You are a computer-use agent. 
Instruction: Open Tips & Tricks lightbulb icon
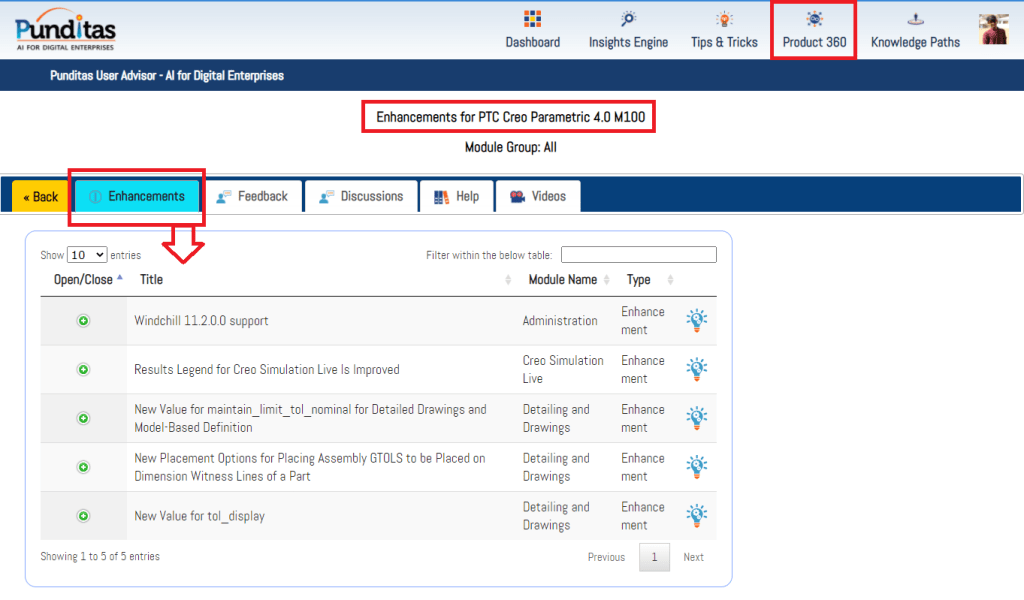(x=724, y=20)
